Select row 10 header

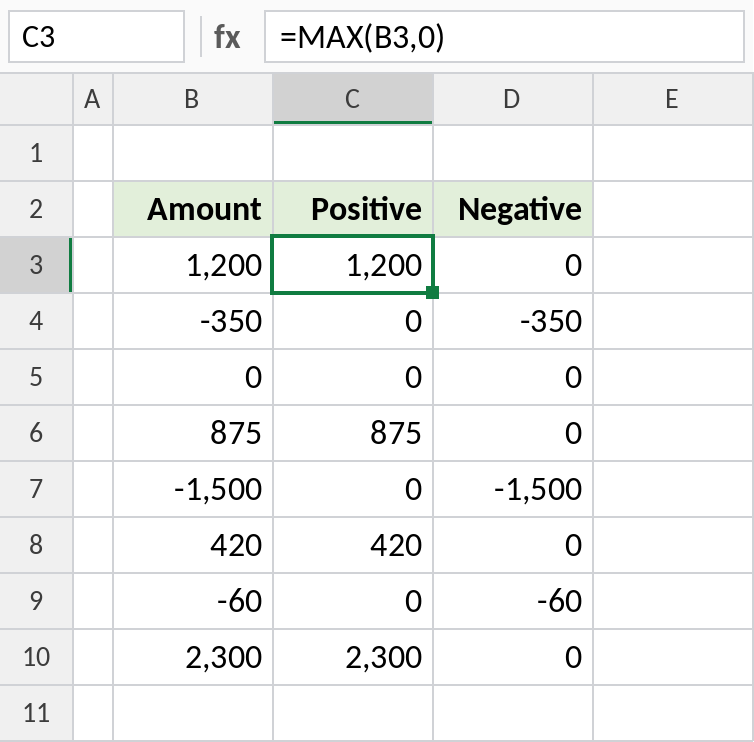36,657
